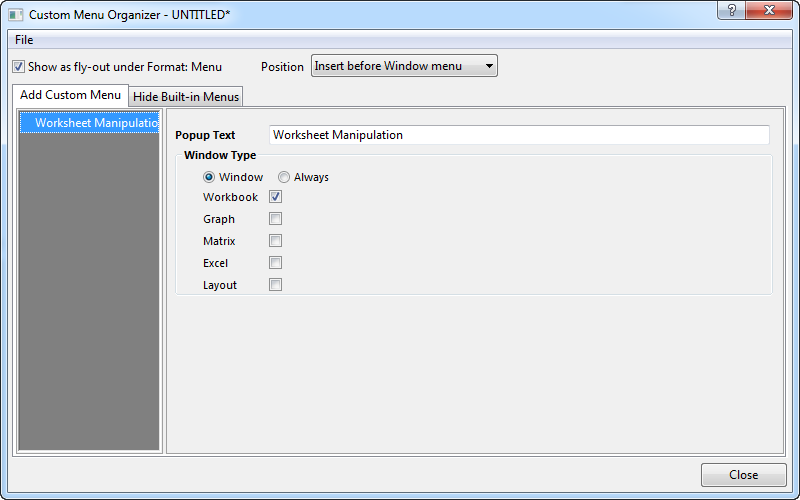
Task: Click into the Popup Text field
Action: tap(519, 135)
